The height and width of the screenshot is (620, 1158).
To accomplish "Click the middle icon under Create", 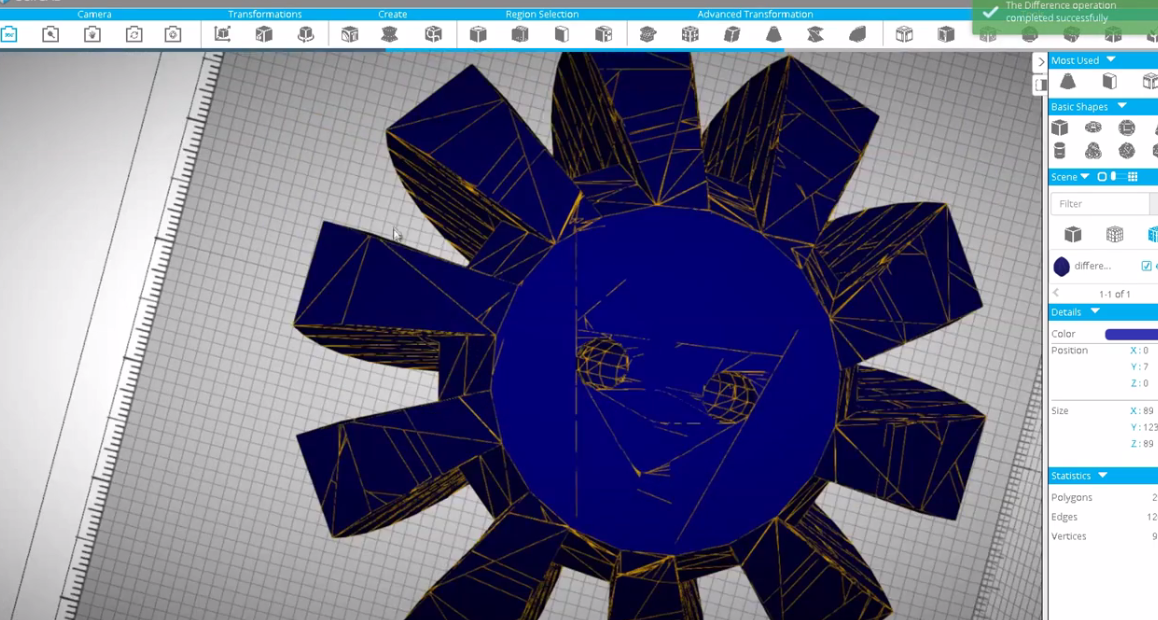I will tap(389, 34).
